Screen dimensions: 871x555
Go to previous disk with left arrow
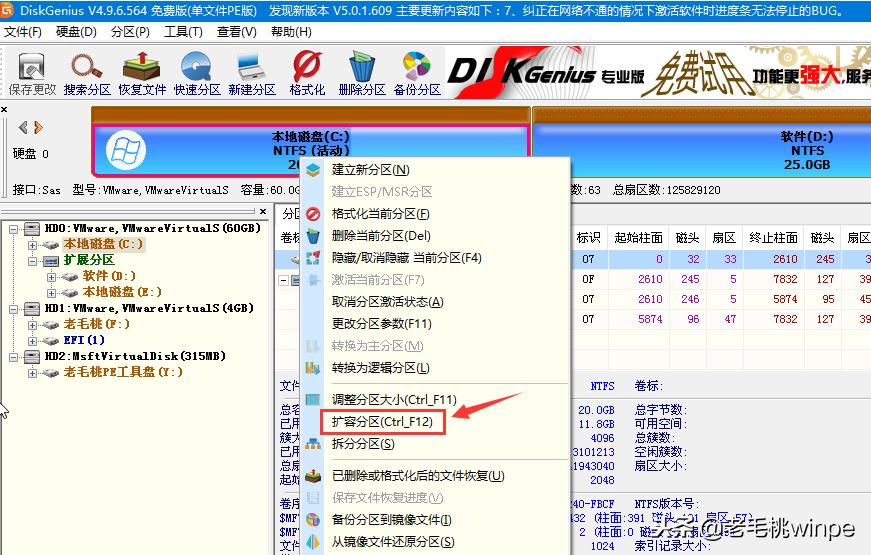tap(23, 128)
